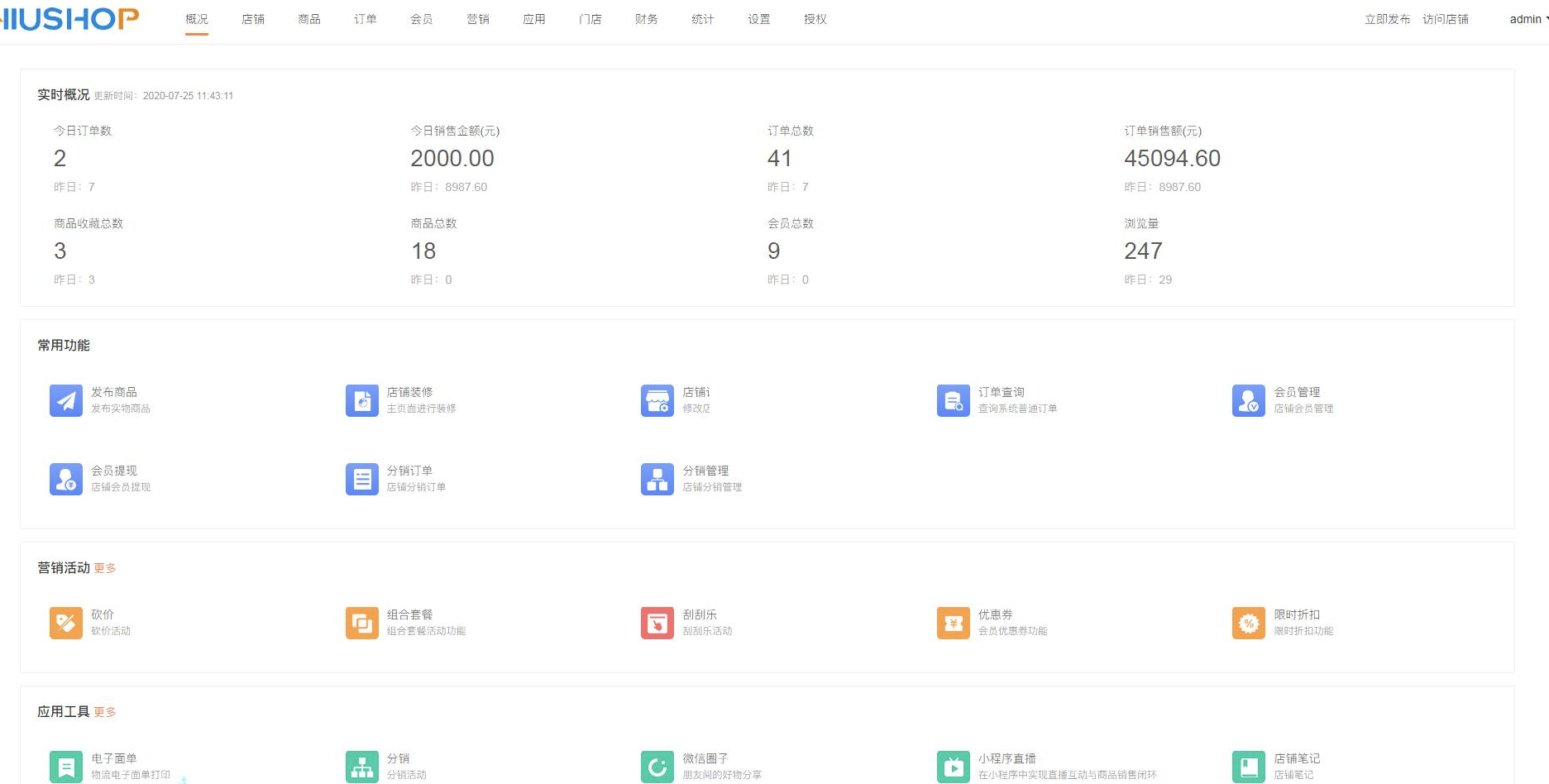This screenshot has height=784, width=1549.
Task: Click the 砍价 price tag icon
Action: [x=66, y=623]
